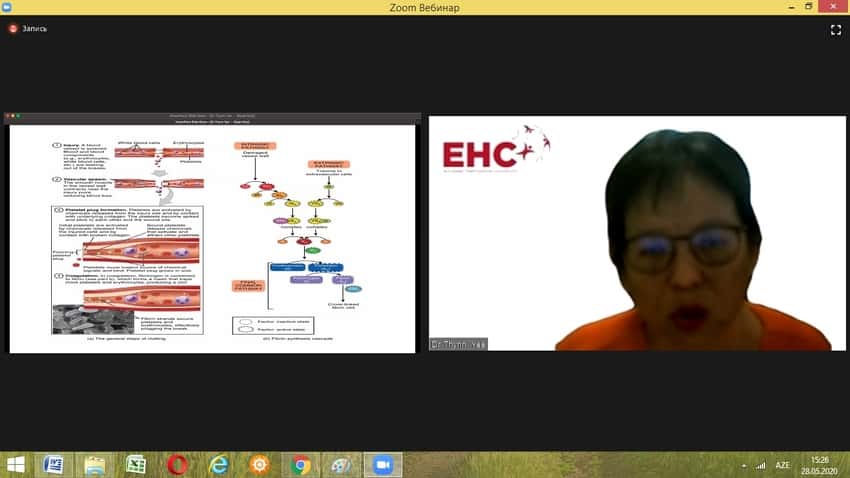850x478 pixels.
Task: Show hidden system tray icons
Action: click(x=744, y=466)
